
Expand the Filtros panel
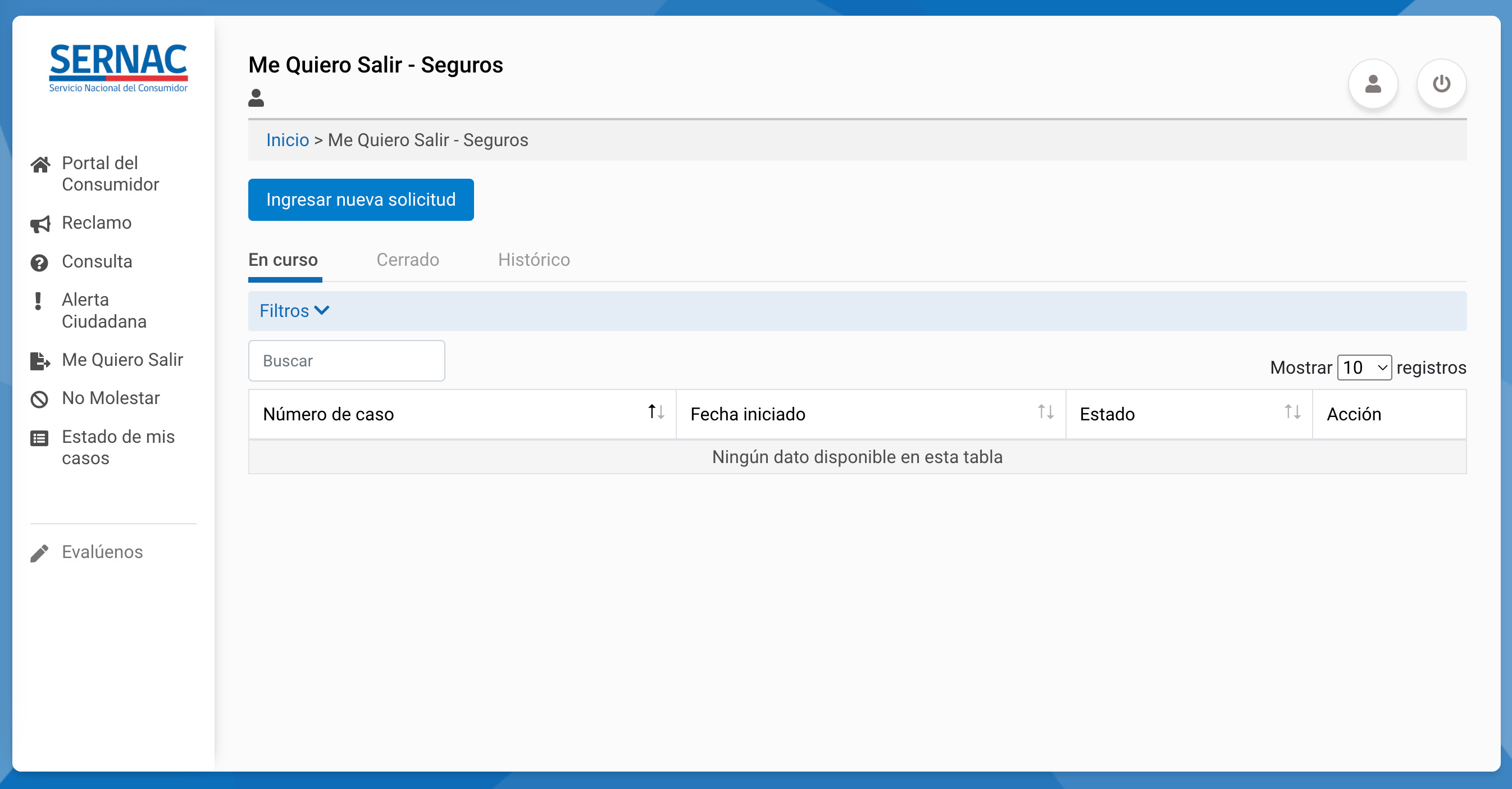coord(294,311)
